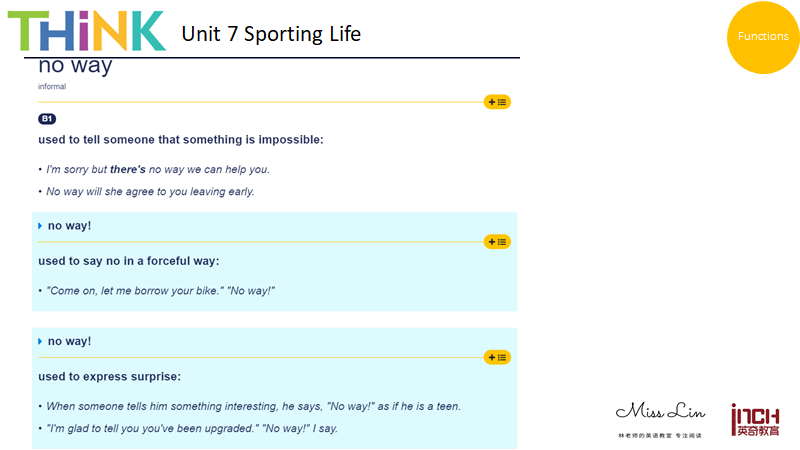Click the 'no way' headword title

point(75,66)
